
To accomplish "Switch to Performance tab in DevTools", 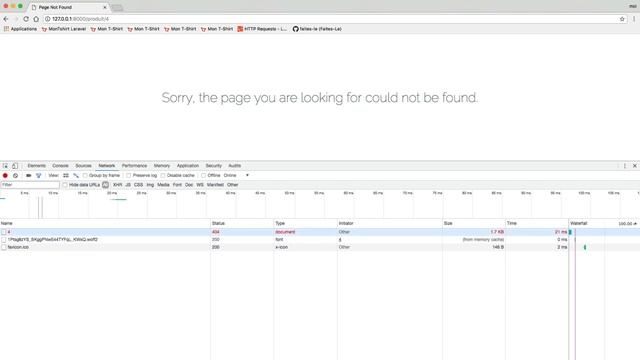I will (x=134, y=166).
